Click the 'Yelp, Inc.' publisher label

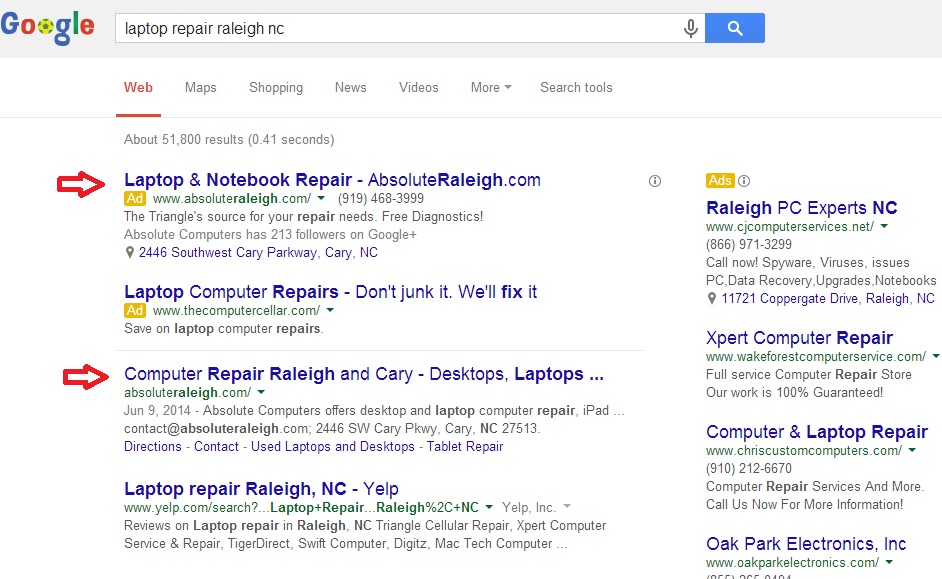tap(529, 507)
